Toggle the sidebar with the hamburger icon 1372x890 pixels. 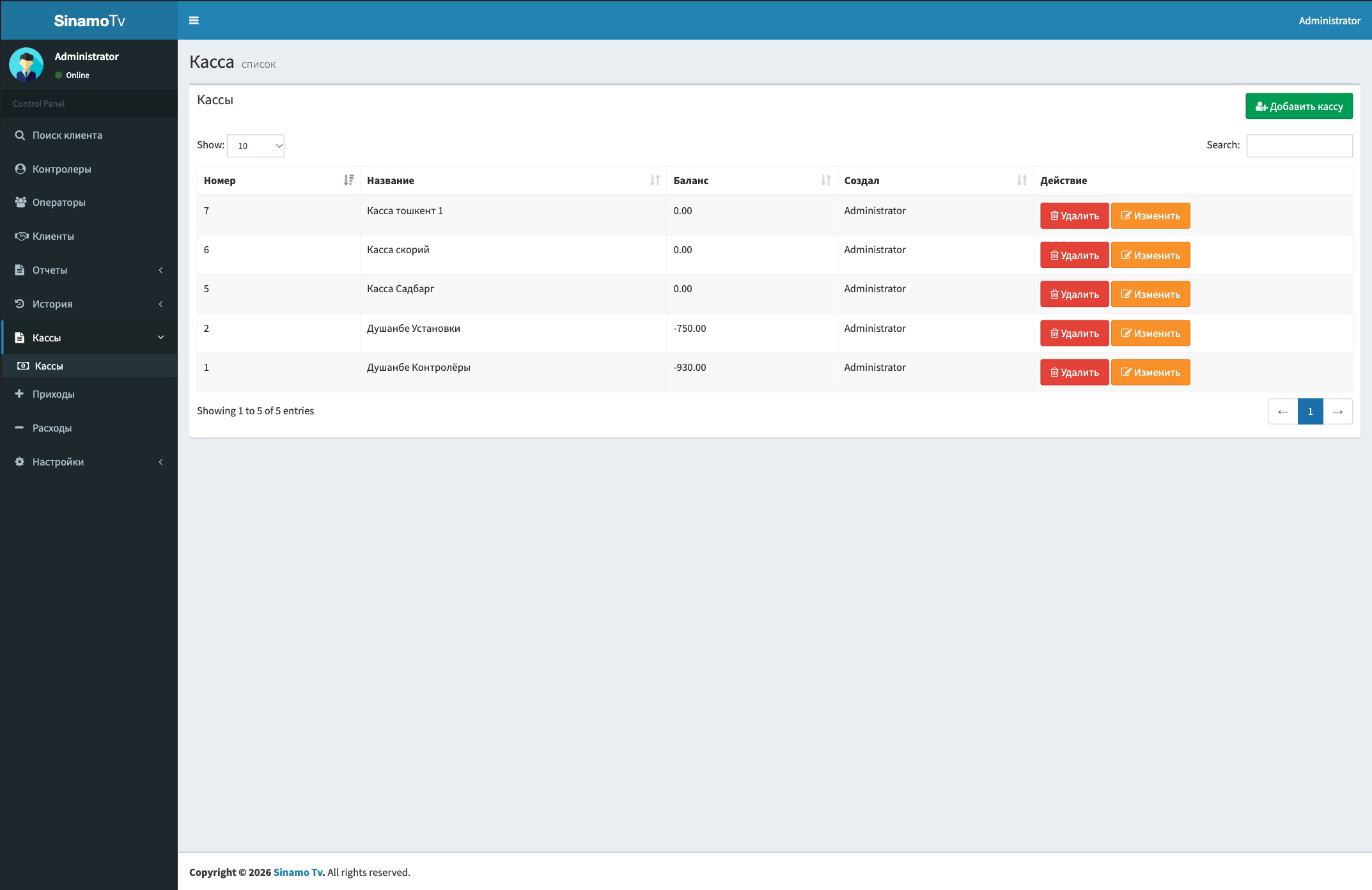click(x=194, y=20)
